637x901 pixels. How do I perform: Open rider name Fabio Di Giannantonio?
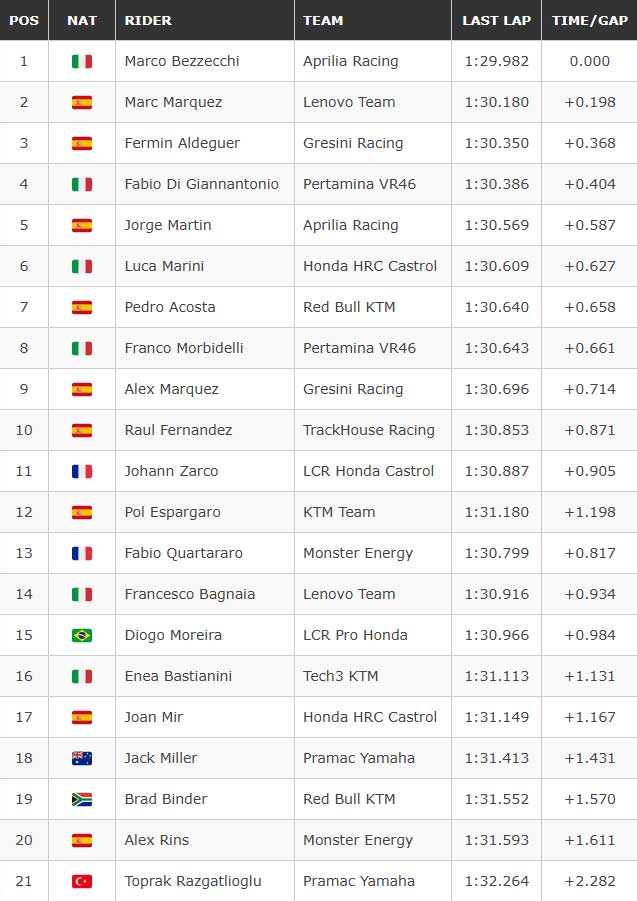coord(202,184)
